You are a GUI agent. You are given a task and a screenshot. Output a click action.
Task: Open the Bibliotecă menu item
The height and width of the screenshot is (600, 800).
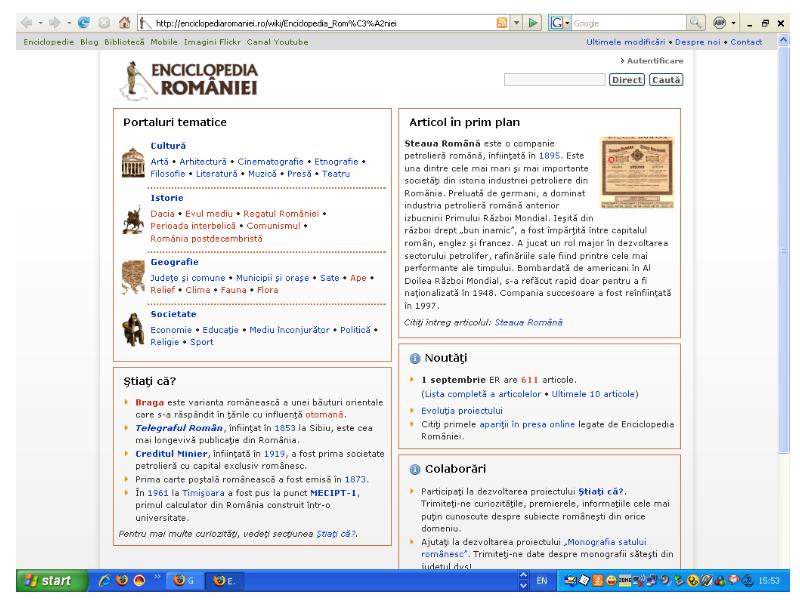pos(124,42)
